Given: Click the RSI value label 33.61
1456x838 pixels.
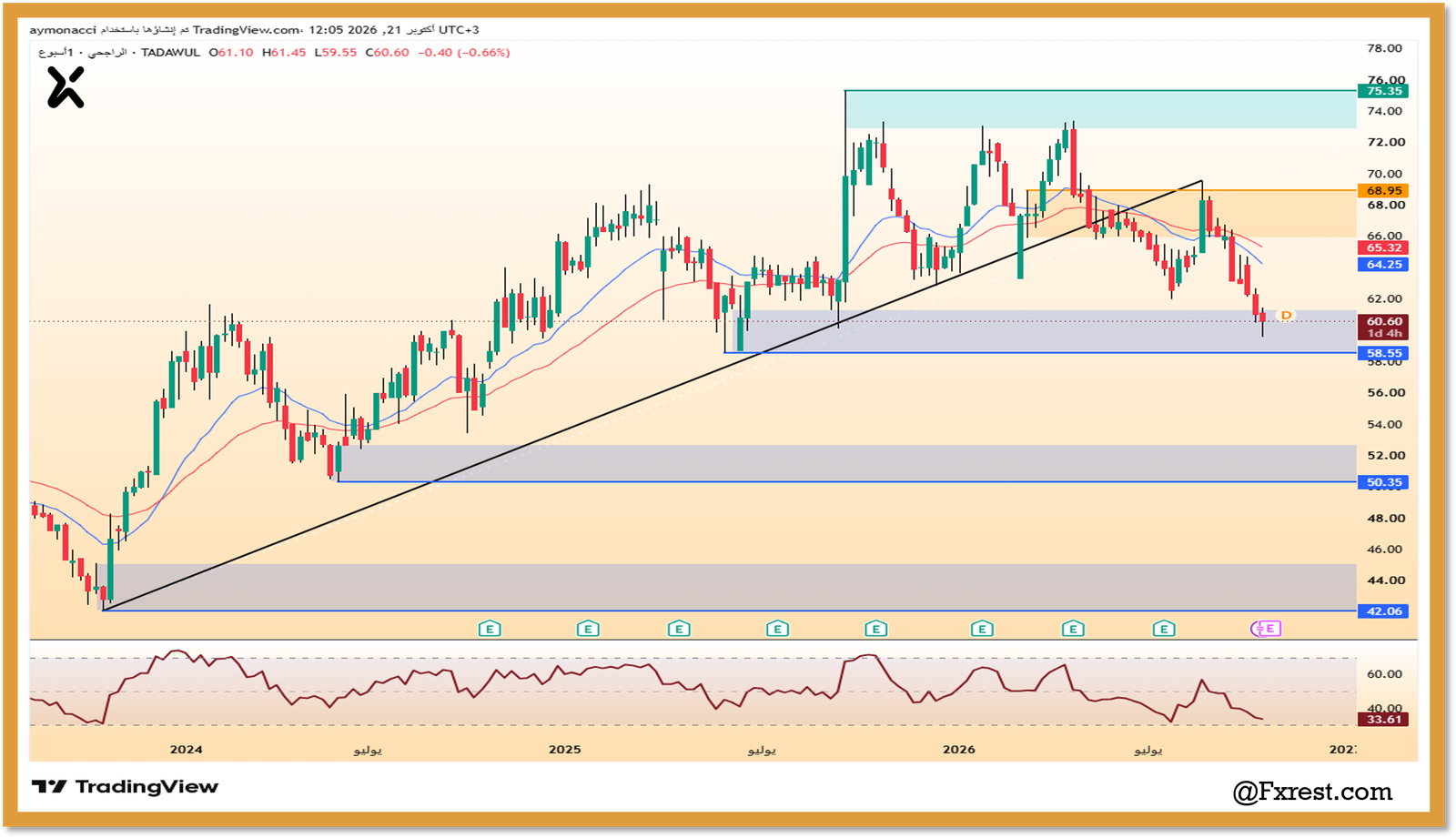Looking at the screenshot, I should pyautogui.click(x=1383, y=720).
